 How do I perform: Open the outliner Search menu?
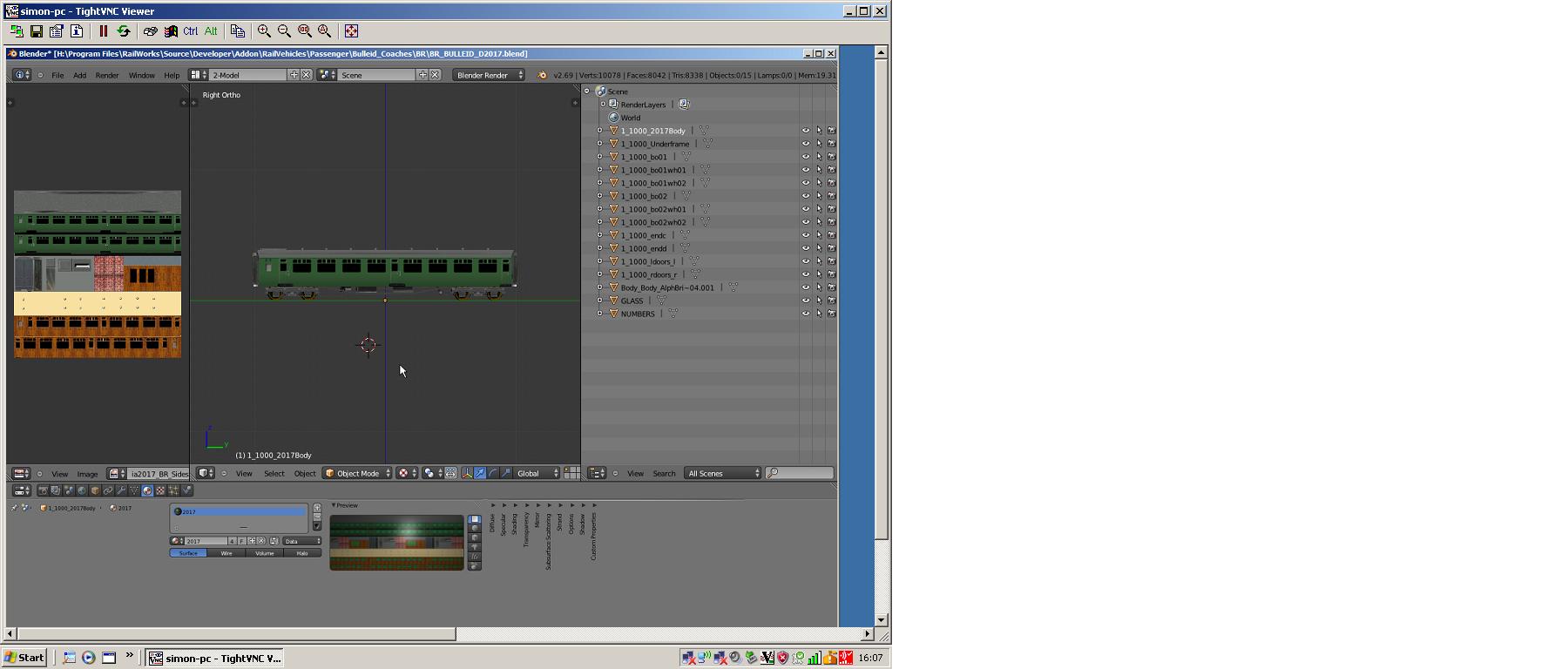pos(664,473)
